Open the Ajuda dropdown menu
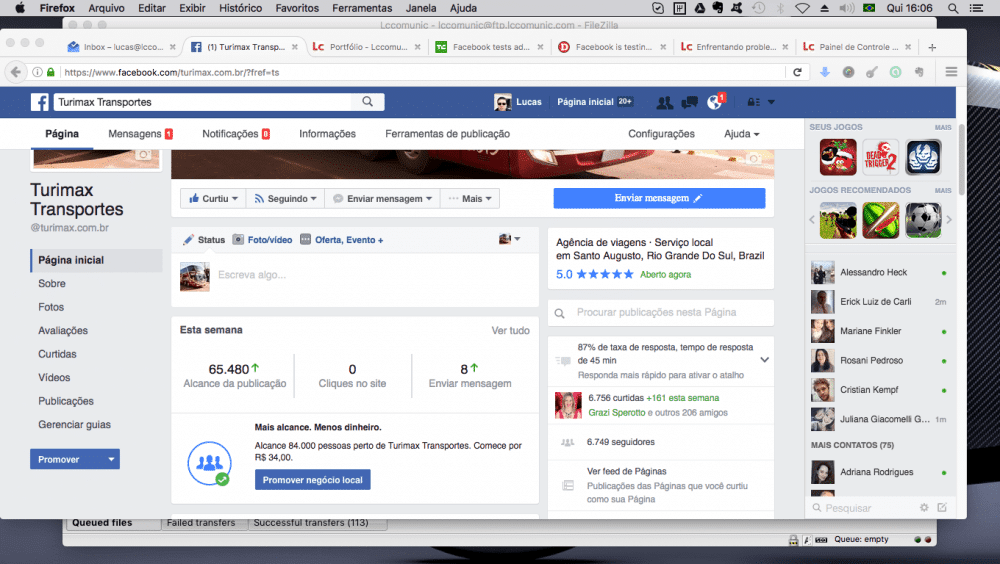This screenshot has width=1000, height=564. click(x=742, y=134)
